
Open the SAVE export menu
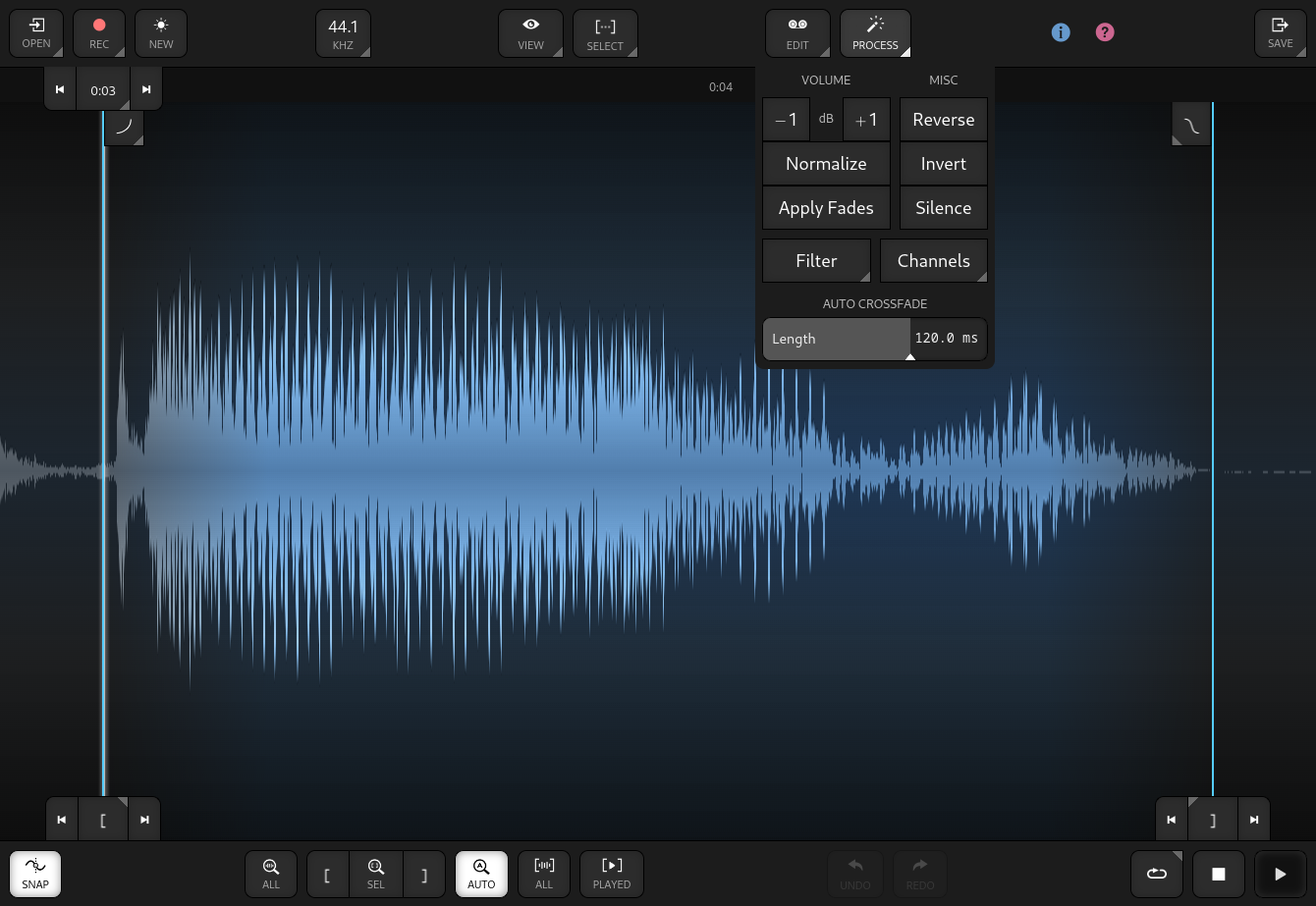tap(1281, 33)
